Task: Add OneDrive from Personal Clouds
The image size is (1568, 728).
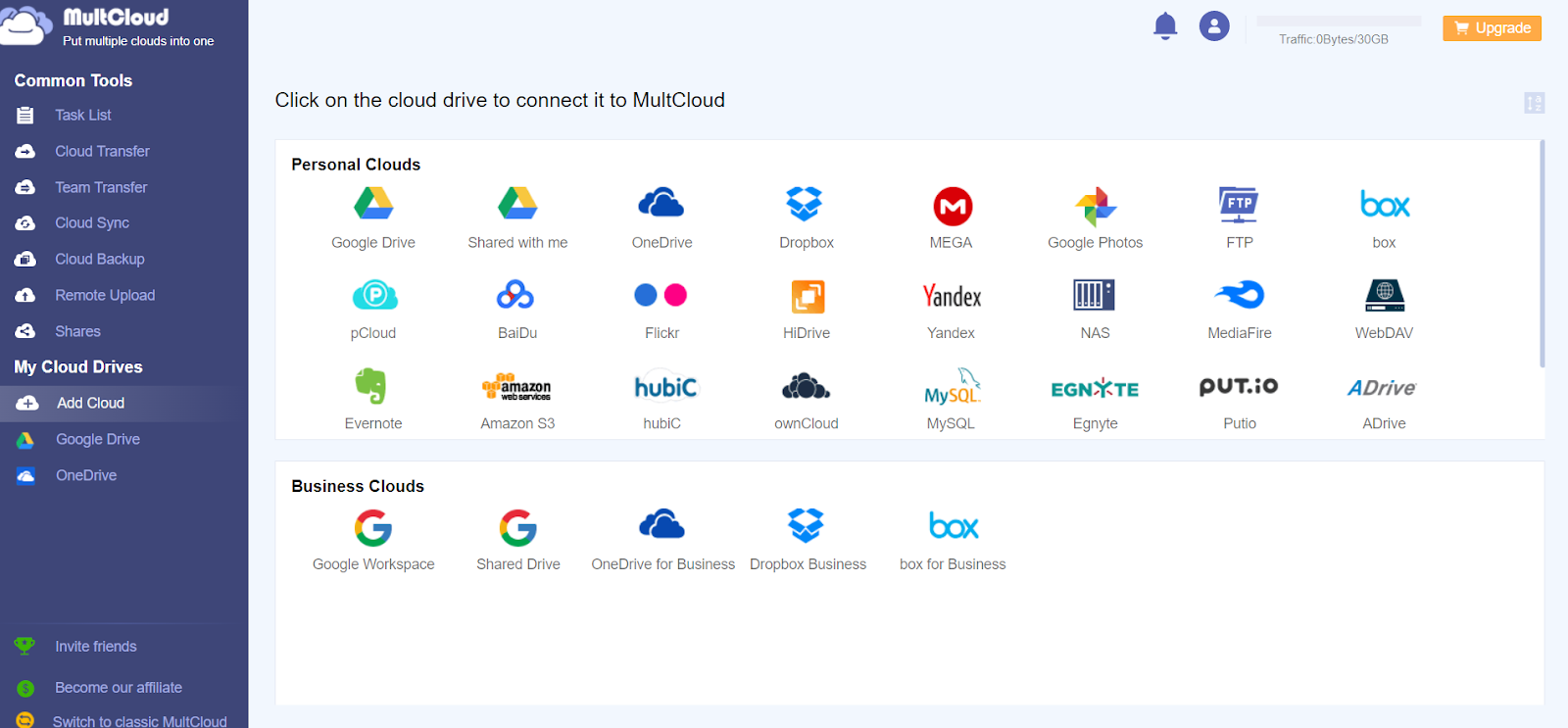Action: pos(661,204)
